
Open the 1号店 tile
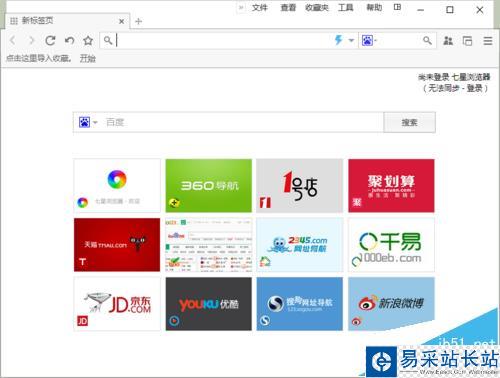pos(299,186)
